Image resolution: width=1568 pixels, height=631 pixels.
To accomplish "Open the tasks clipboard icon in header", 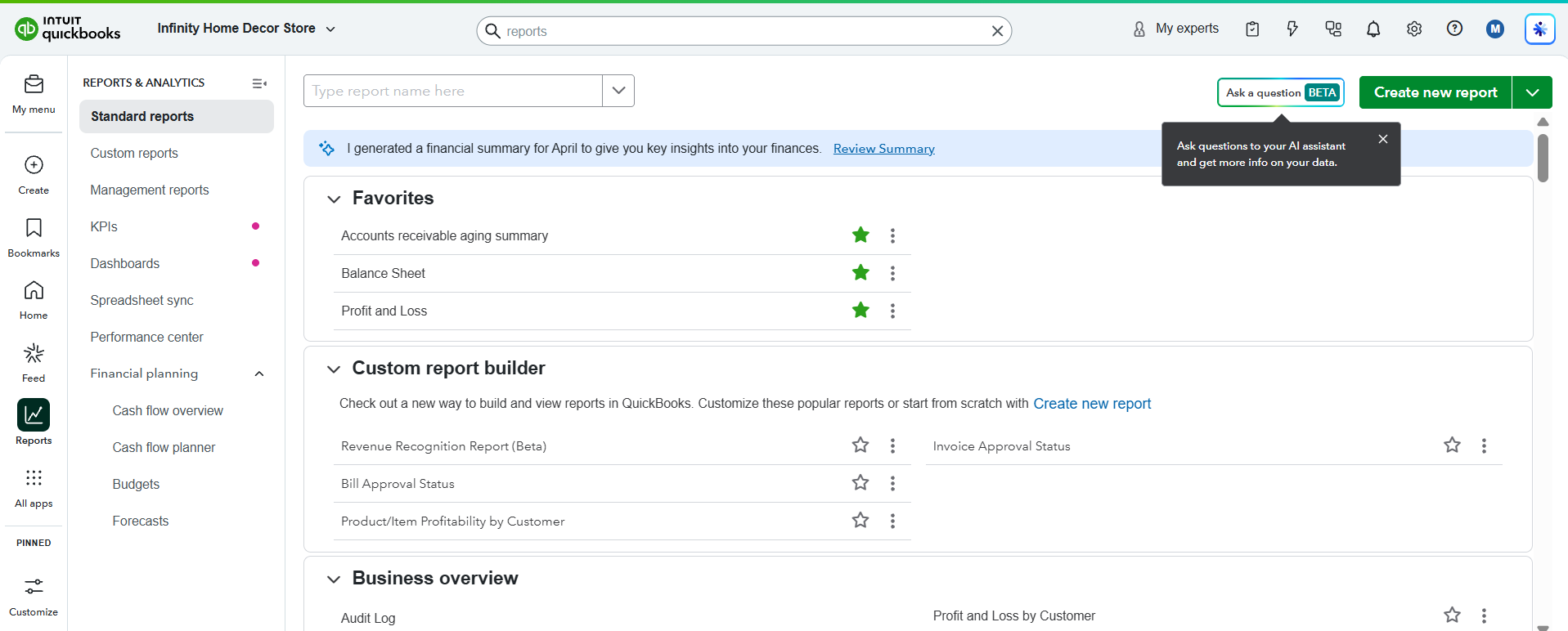I will coord(1252,29).
